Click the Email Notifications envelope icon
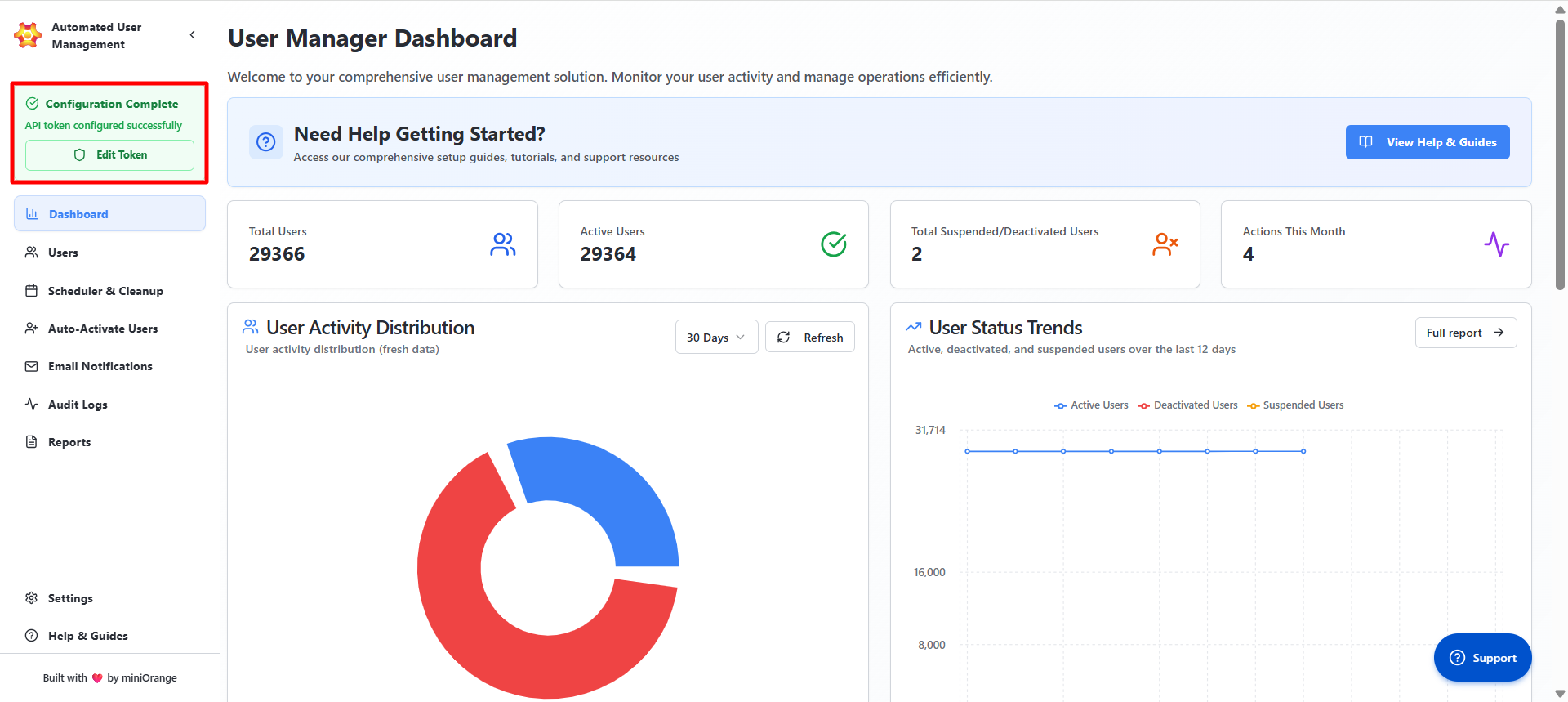 32,366
